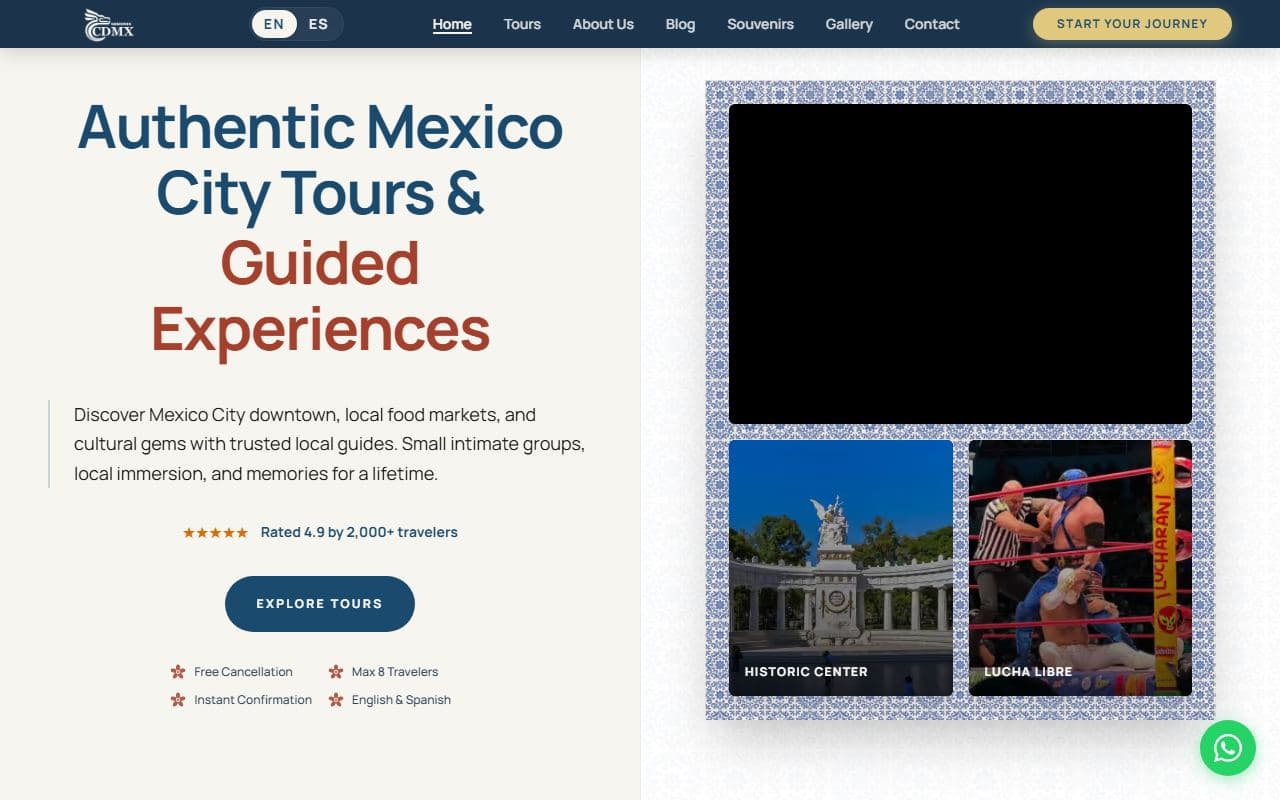
Task: Click the Explore Tours button
Action: tap(320, 604)
